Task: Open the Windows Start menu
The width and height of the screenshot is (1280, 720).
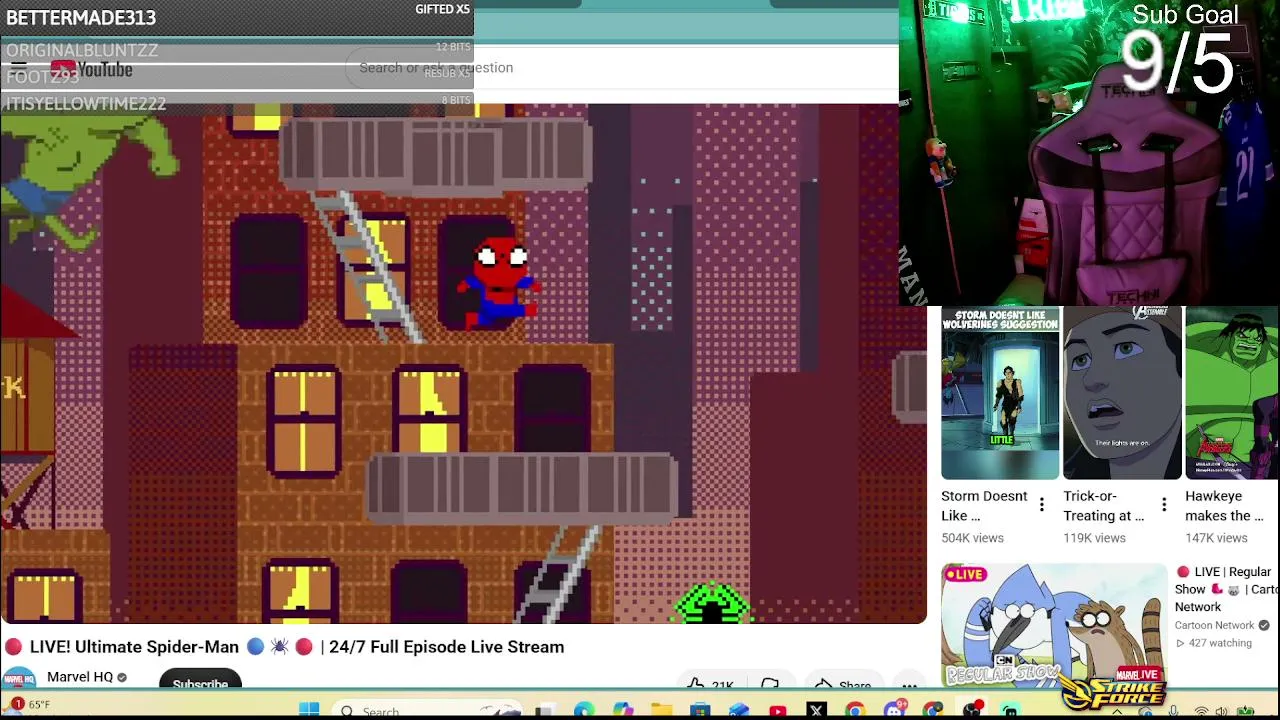Action: click(x=309, y=711)
